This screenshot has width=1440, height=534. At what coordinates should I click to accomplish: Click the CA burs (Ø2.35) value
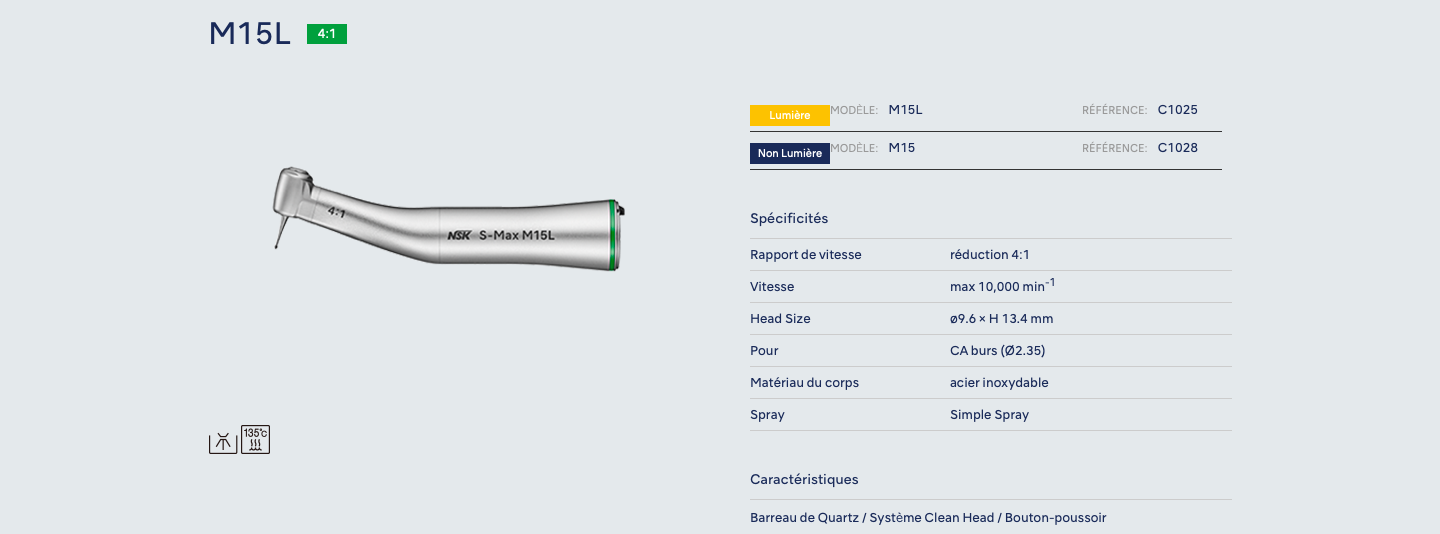point(997,351)
